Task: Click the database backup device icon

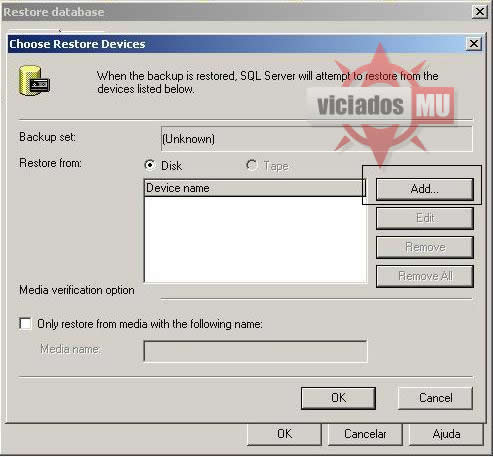Action: tap(34, 81)
